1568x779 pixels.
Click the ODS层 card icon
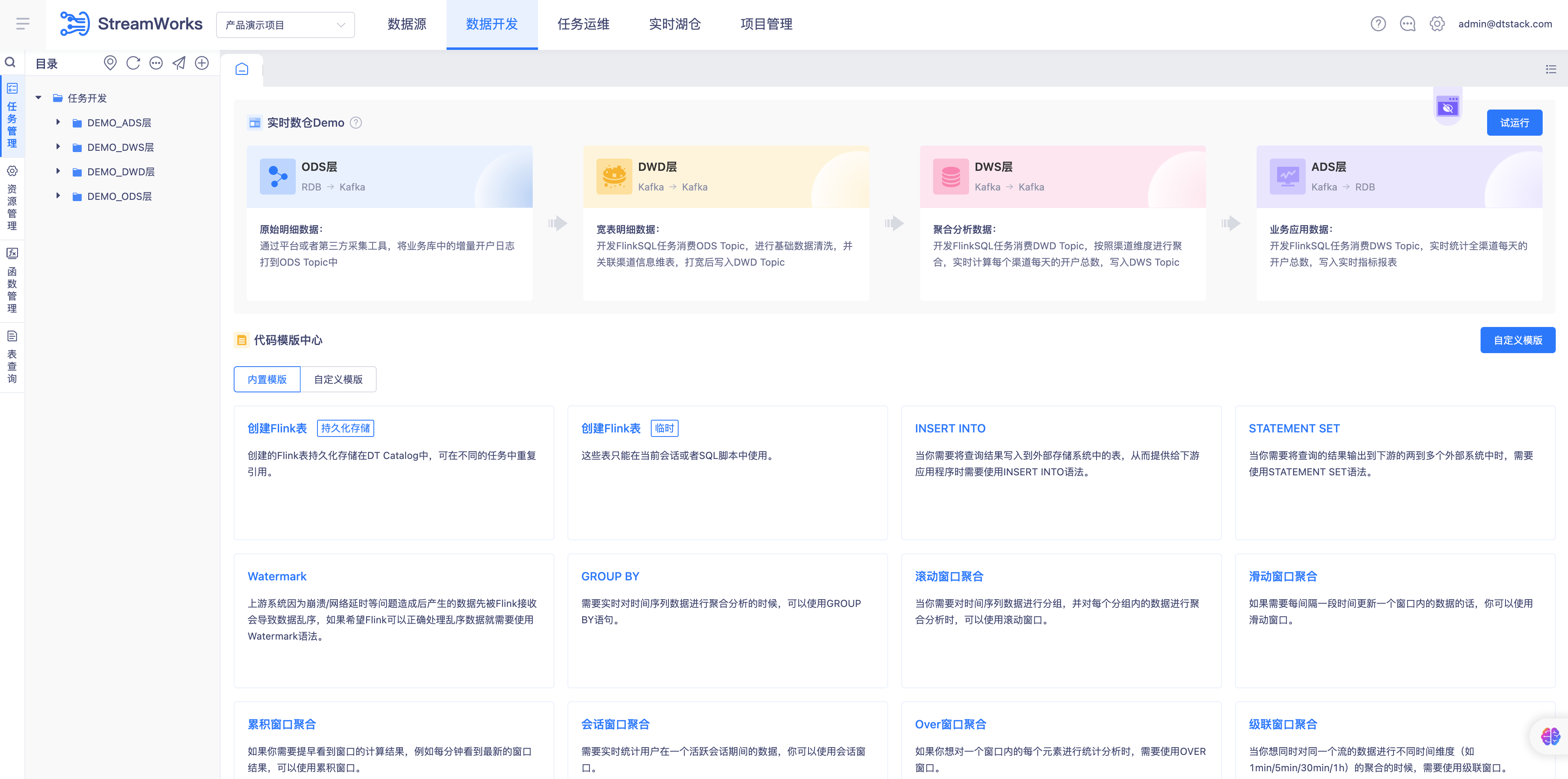[277, 177]
